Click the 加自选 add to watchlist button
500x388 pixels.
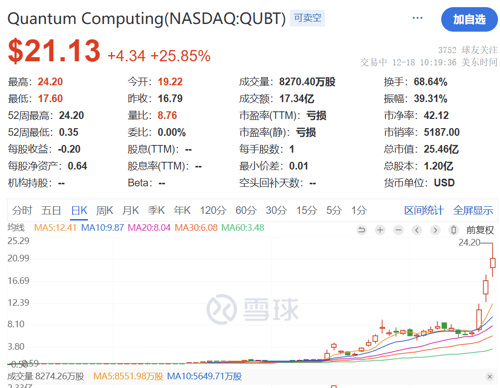[x=469, y=19]
